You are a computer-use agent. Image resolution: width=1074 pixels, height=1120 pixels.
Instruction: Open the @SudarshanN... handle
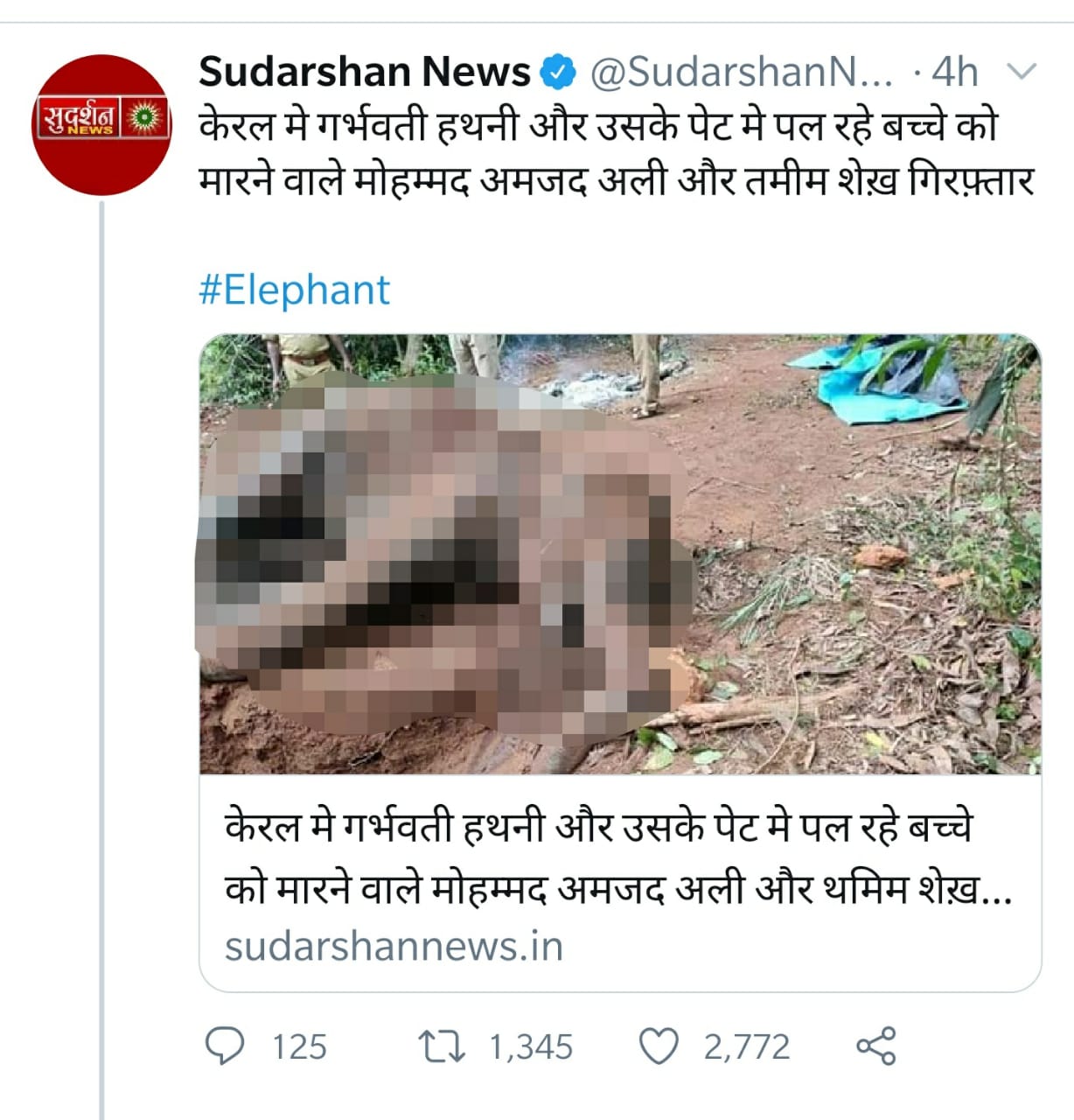(742, 73)
